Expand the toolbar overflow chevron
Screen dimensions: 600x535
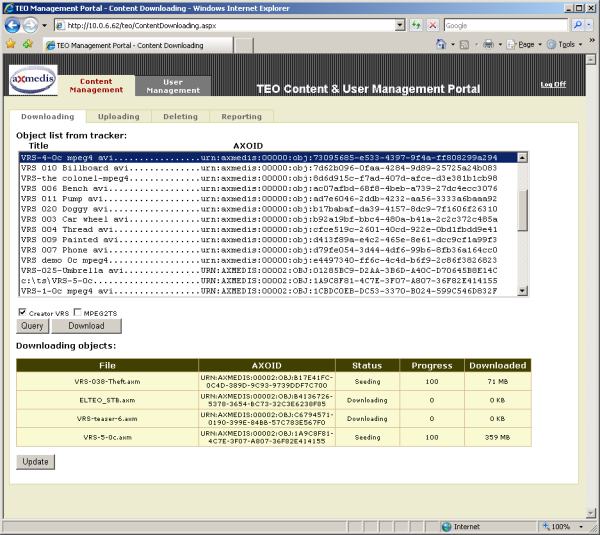pyautogui.click(x=592, y=40)
